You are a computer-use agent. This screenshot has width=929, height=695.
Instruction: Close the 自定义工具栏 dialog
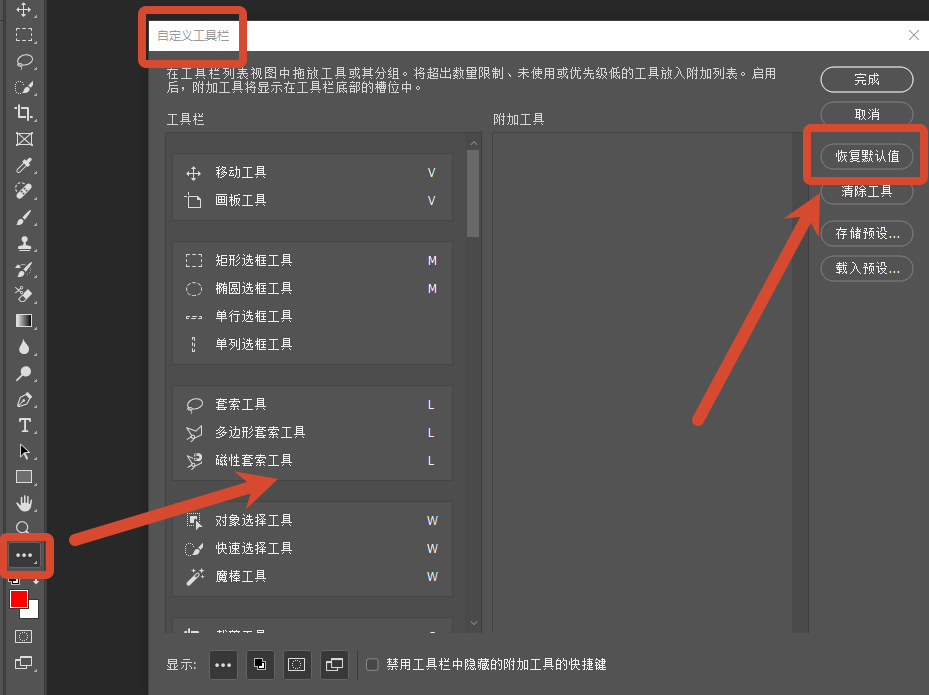[914, 36]
